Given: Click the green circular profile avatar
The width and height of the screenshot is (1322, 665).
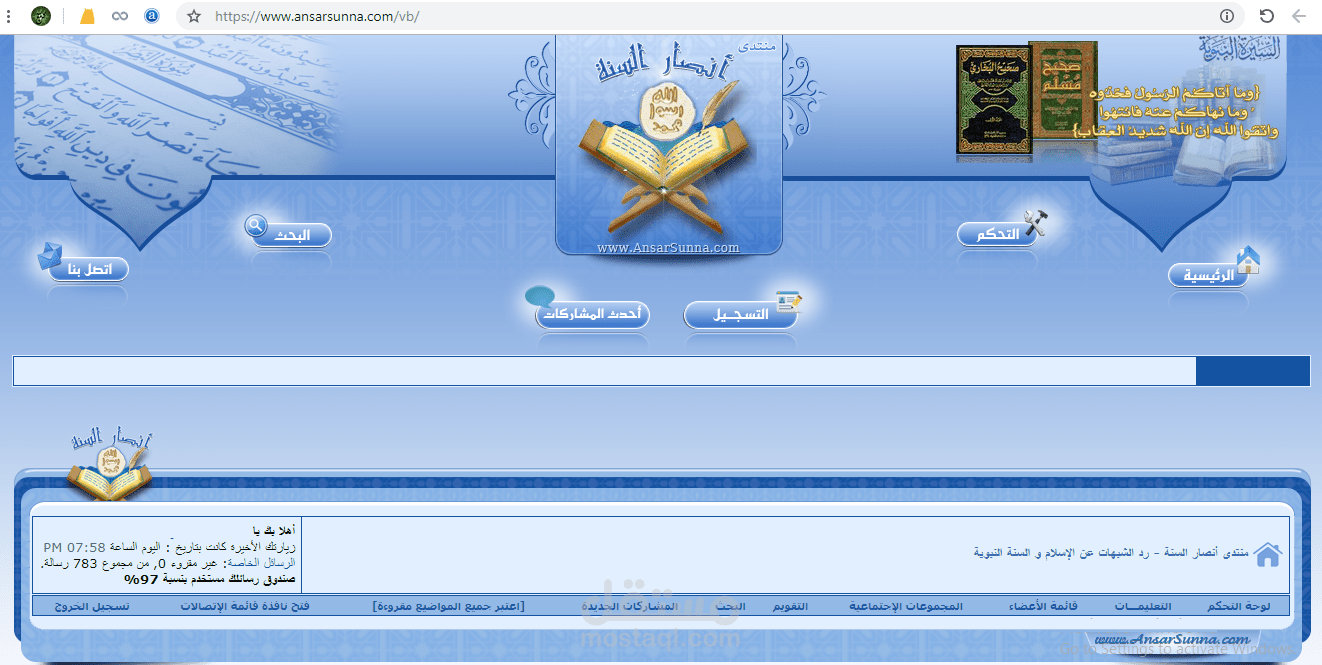Looking at the screenshot, I should tap(41, 16).
